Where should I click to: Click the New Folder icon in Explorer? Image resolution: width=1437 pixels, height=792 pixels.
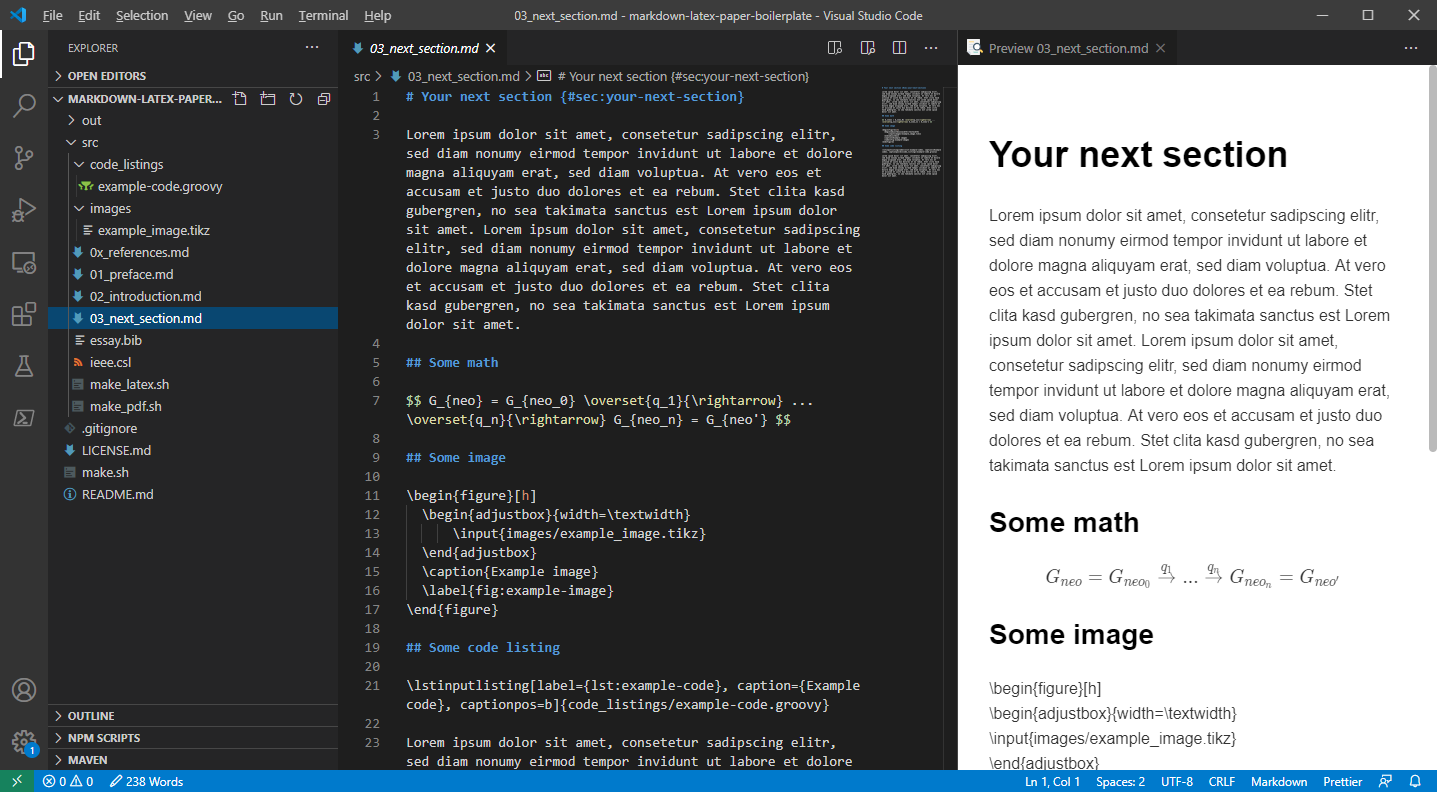[268, 99]
